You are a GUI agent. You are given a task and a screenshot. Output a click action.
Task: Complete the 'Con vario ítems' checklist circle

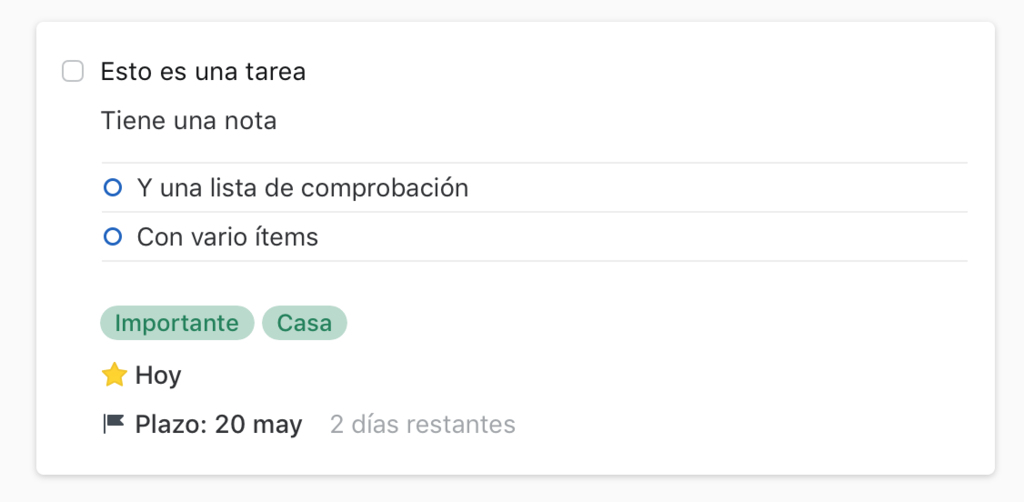click(x=113, y=237)
